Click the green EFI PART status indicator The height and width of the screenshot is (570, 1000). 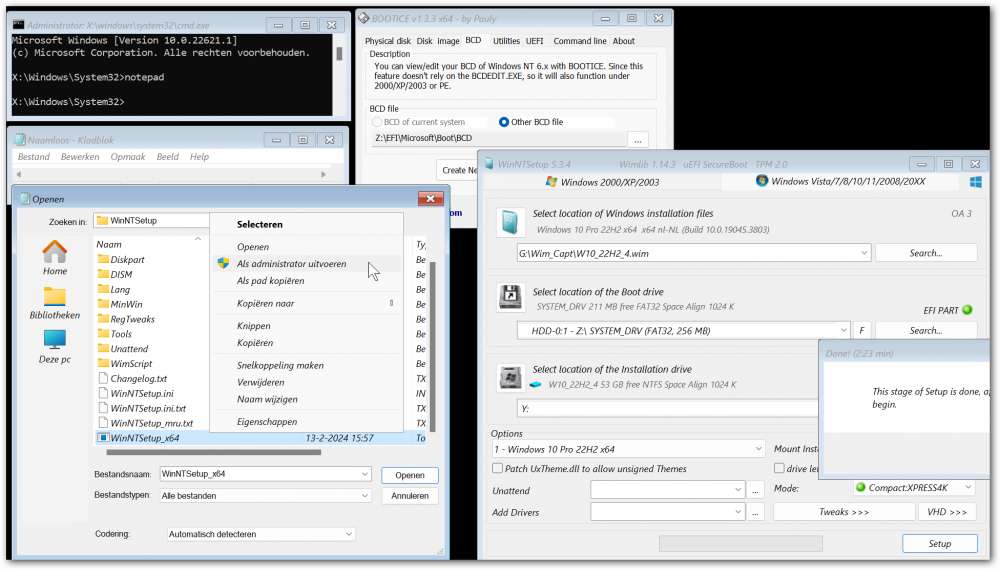(x=967, y=311)
